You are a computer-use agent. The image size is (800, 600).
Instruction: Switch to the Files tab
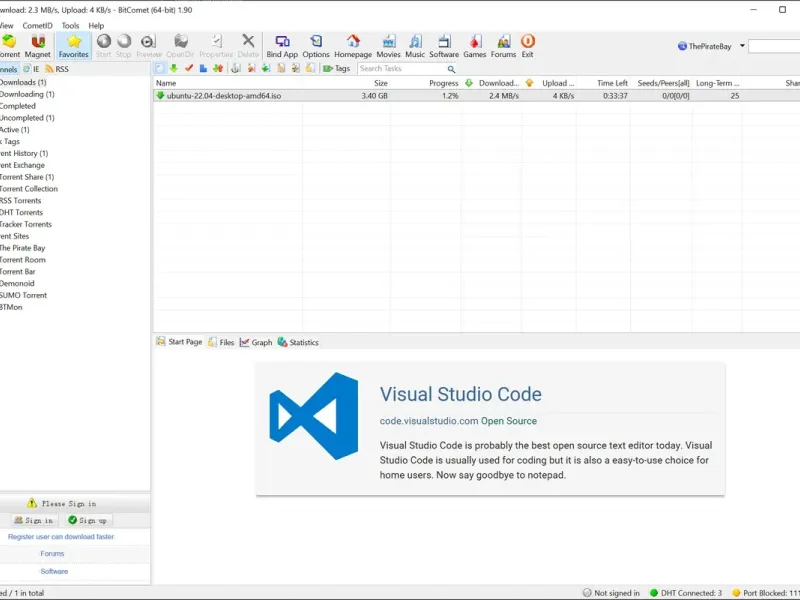[x=221, y=342]
